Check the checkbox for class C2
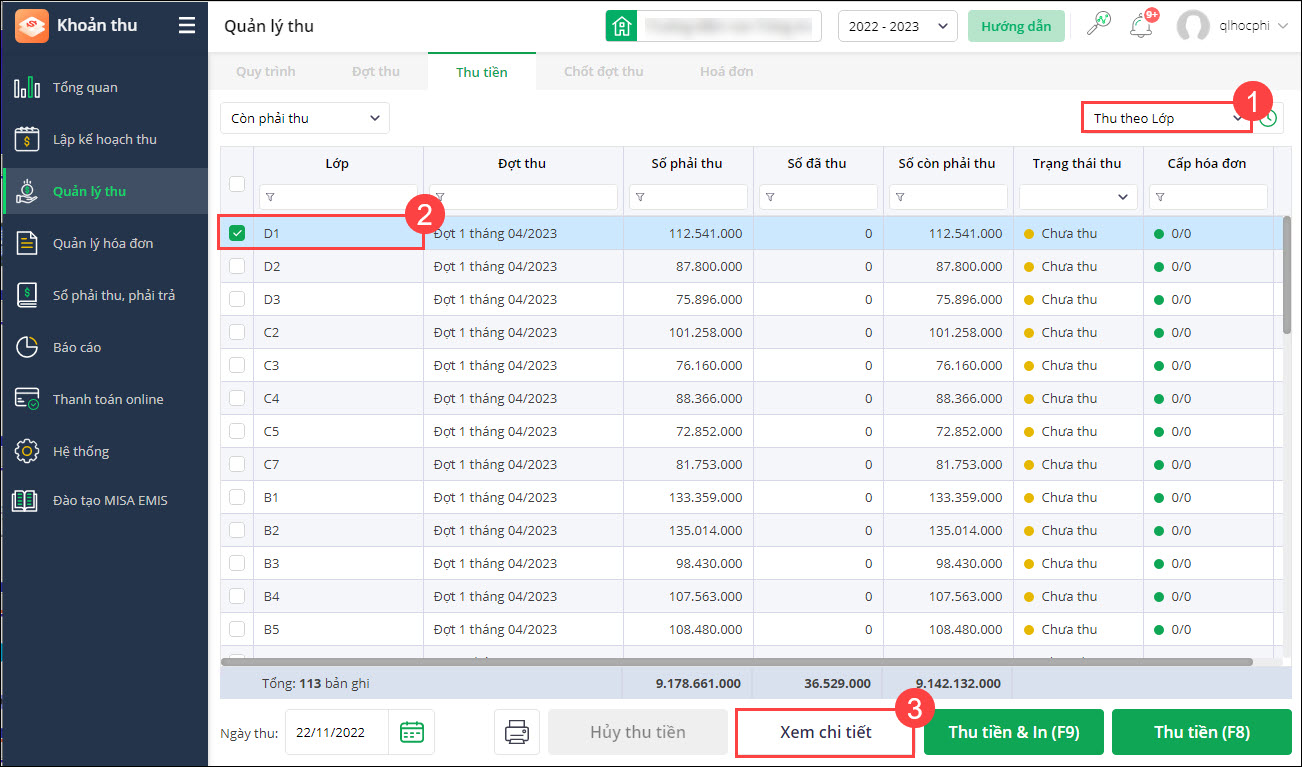Screen dimensions: 1302x767 point(237,332)
